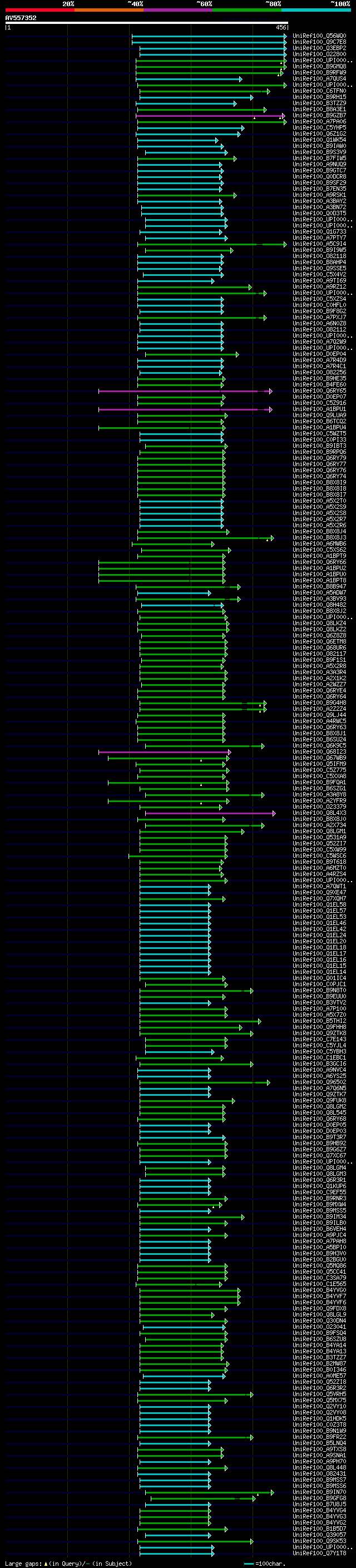Select hit label UniRef100_Q1G733

pyautogui.click(x=319, y=232)
